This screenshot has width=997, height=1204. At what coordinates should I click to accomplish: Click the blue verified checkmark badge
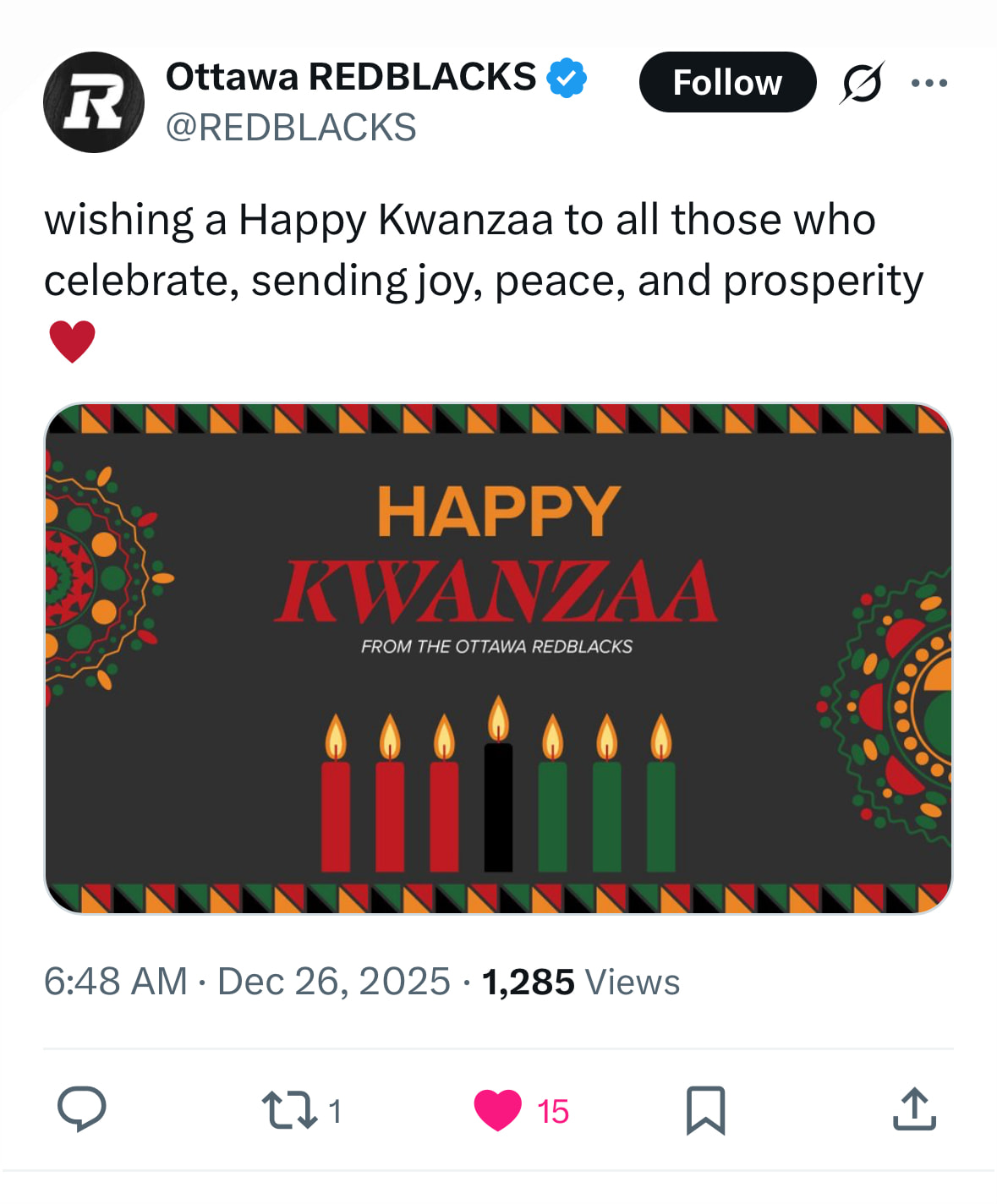[567, 78]
